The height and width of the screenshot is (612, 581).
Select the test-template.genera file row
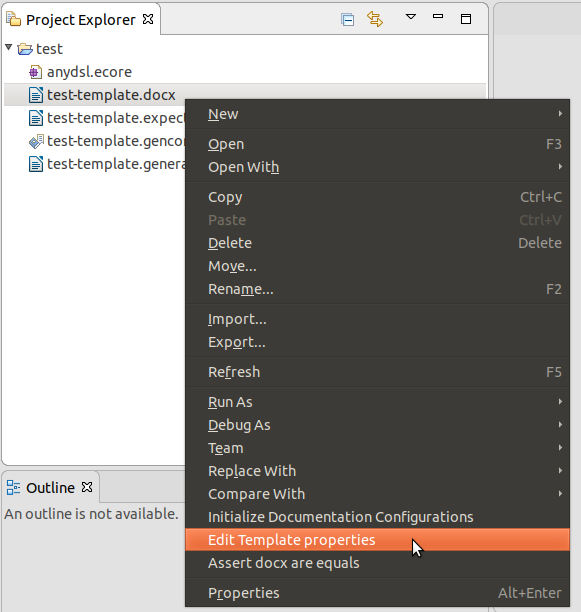pos(95,164)
